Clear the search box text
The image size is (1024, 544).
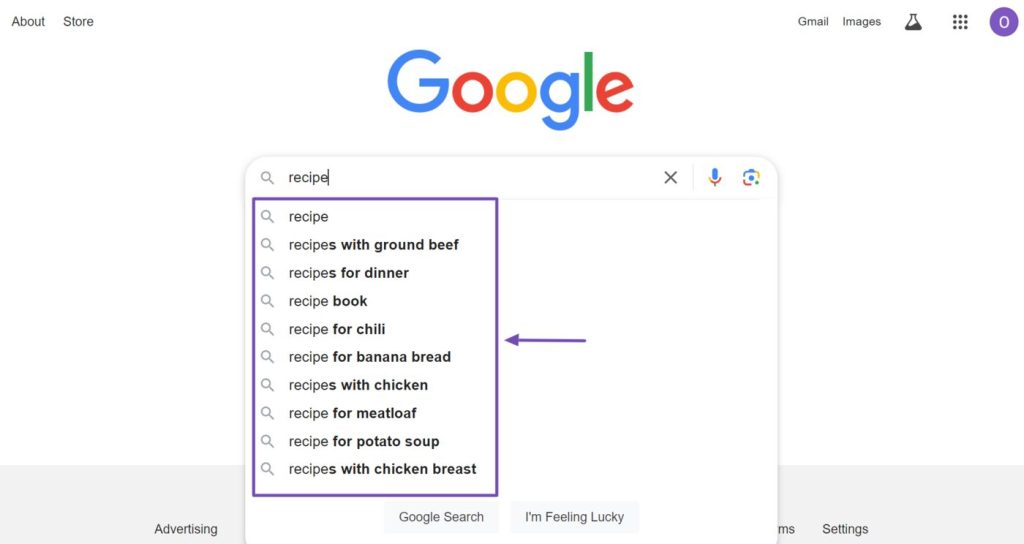click(x=670, y=177)
